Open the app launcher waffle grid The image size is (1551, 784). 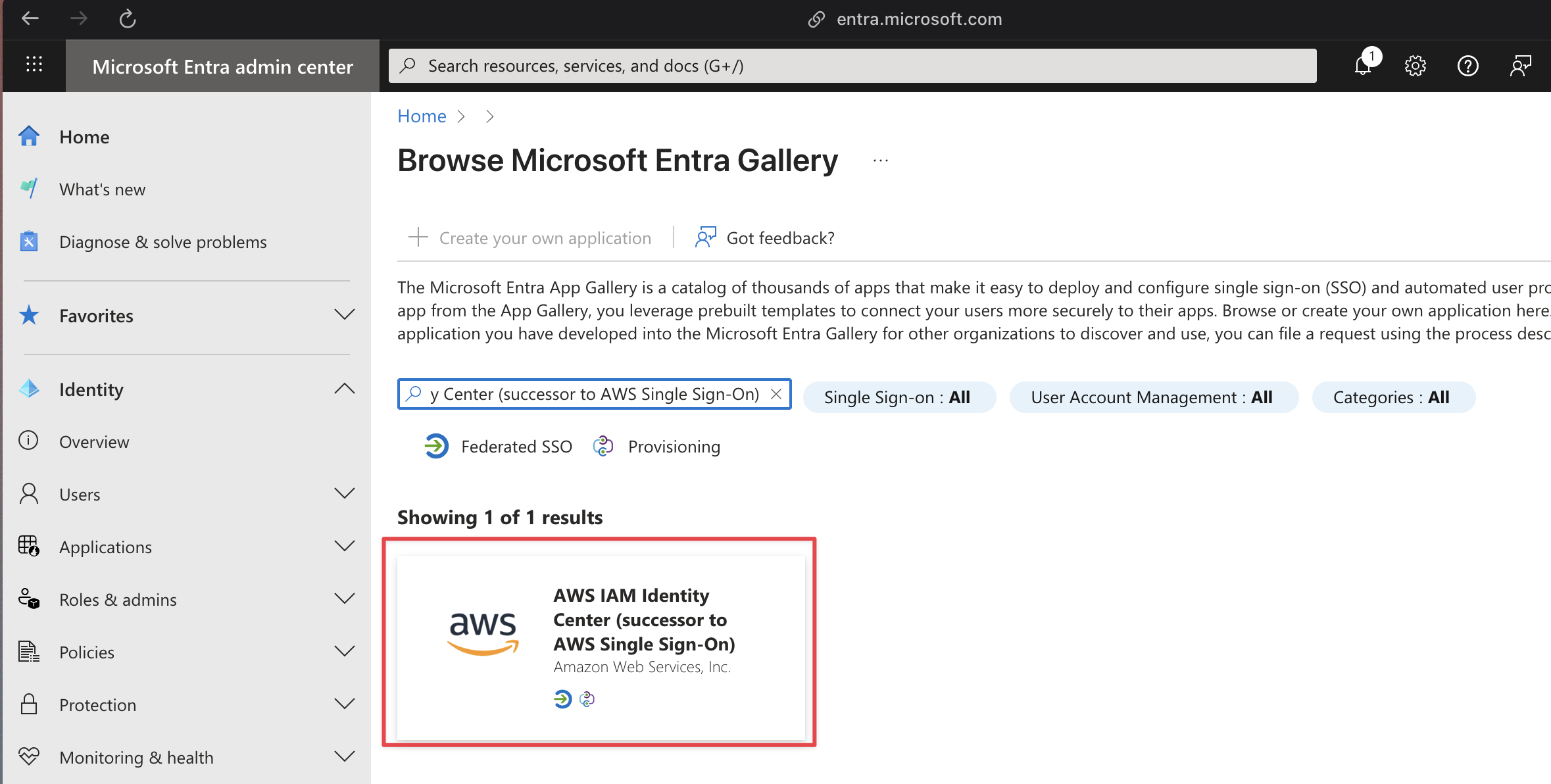point(34,64)
